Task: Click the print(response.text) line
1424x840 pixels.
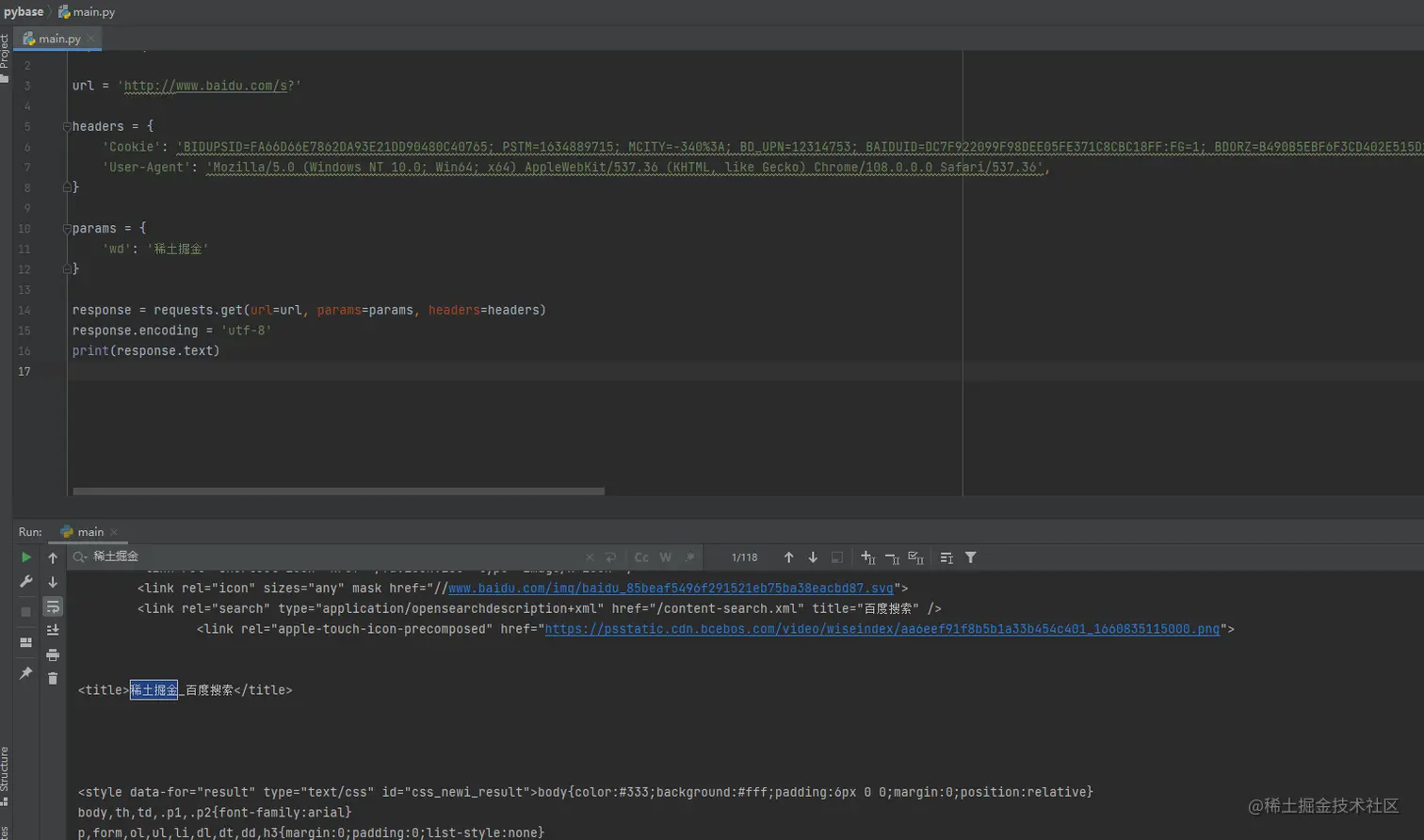Action: click(x=146, y=351)
